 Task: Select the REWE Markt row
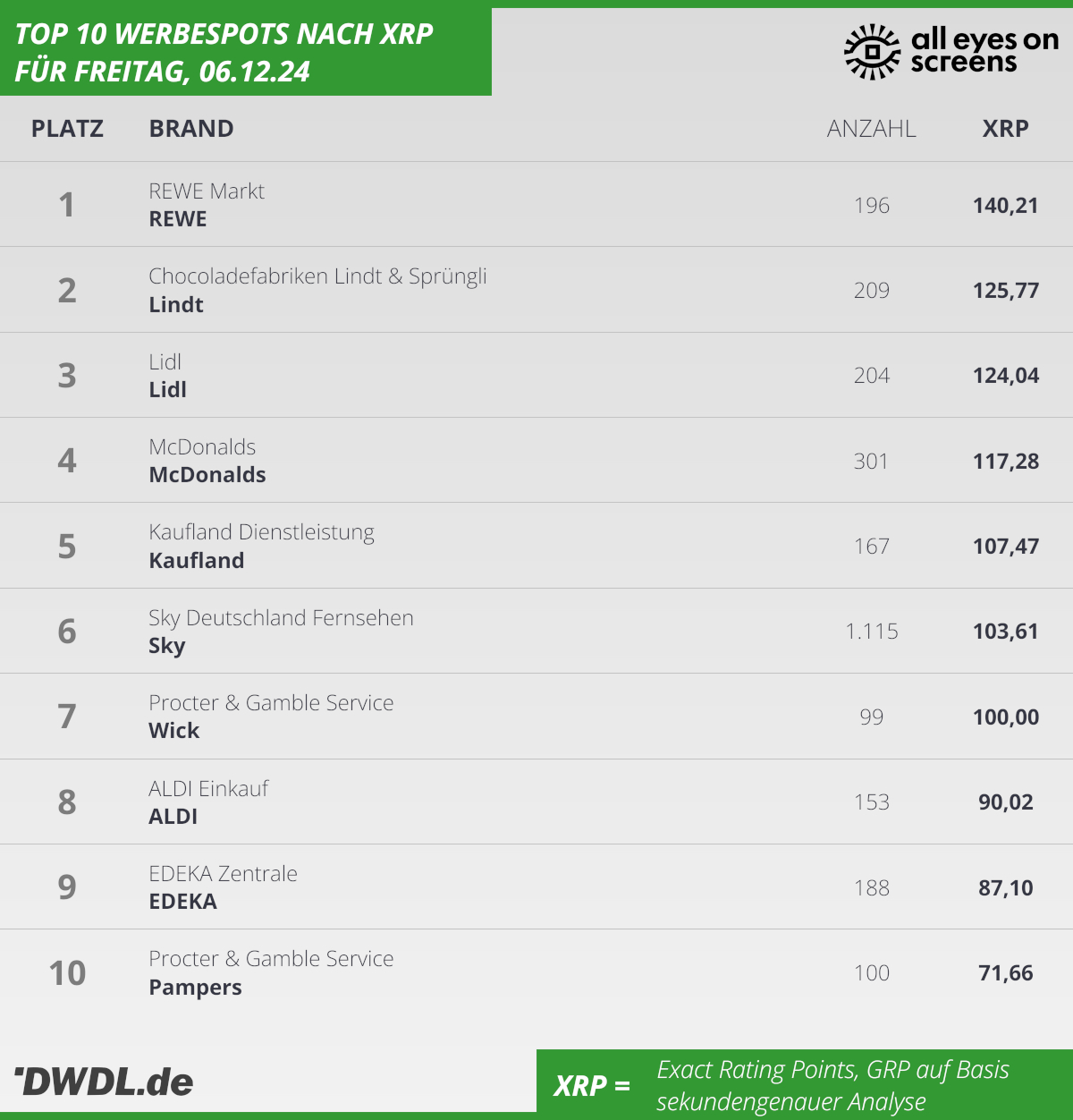[x=536, y=205]
